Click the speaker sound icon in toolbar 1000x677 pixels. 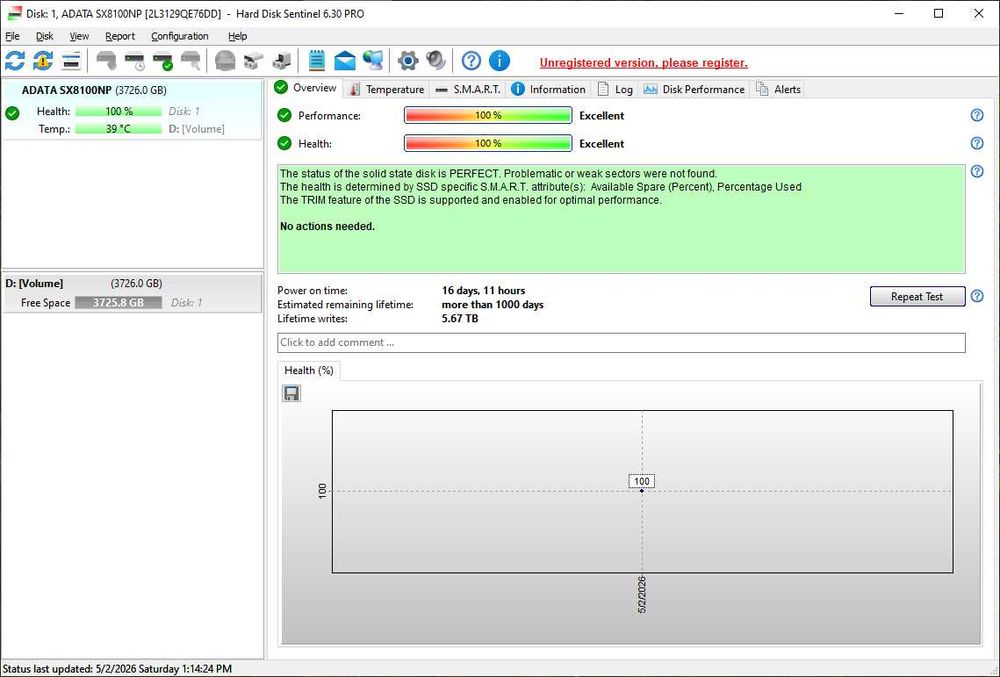pos(436,61)
